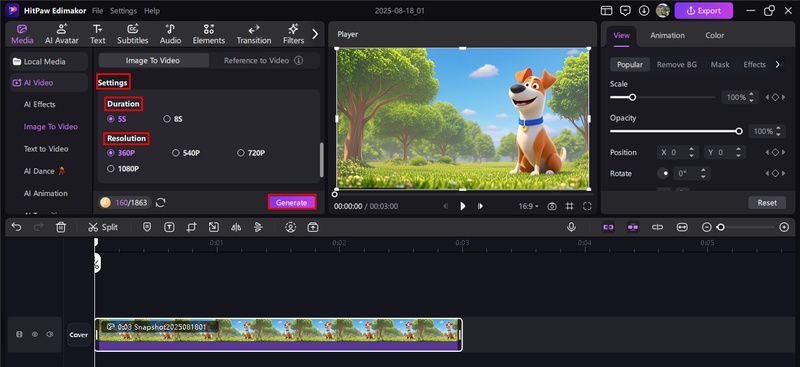
Task: Enter fullscreen preview
Action: pyautogui.click(x=587, y=206)
